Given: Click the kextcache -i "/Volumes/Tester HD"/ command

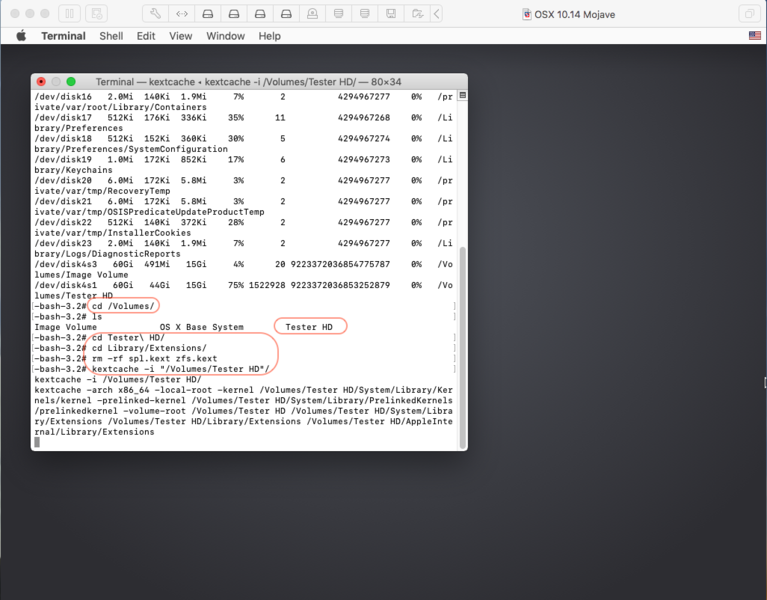Looking at the screenshot, I should pos(180,369).
